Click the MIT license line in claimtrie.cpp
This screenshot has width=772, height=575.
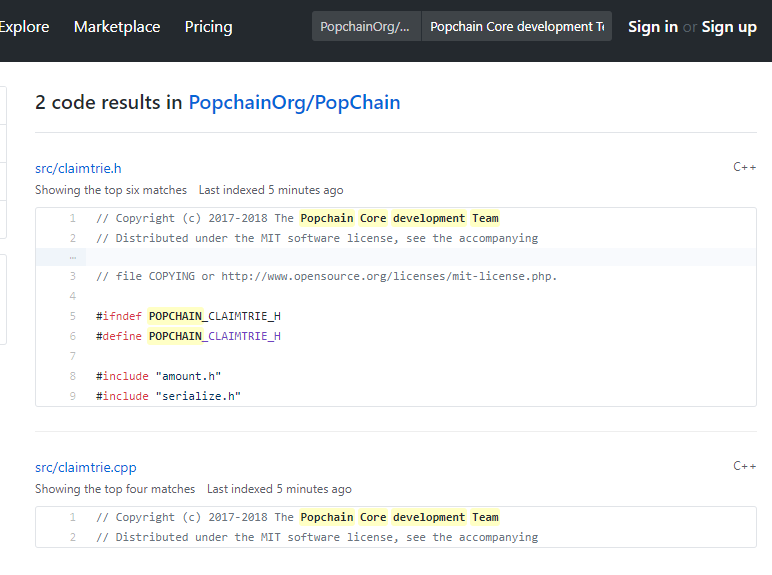pos(317,537)
